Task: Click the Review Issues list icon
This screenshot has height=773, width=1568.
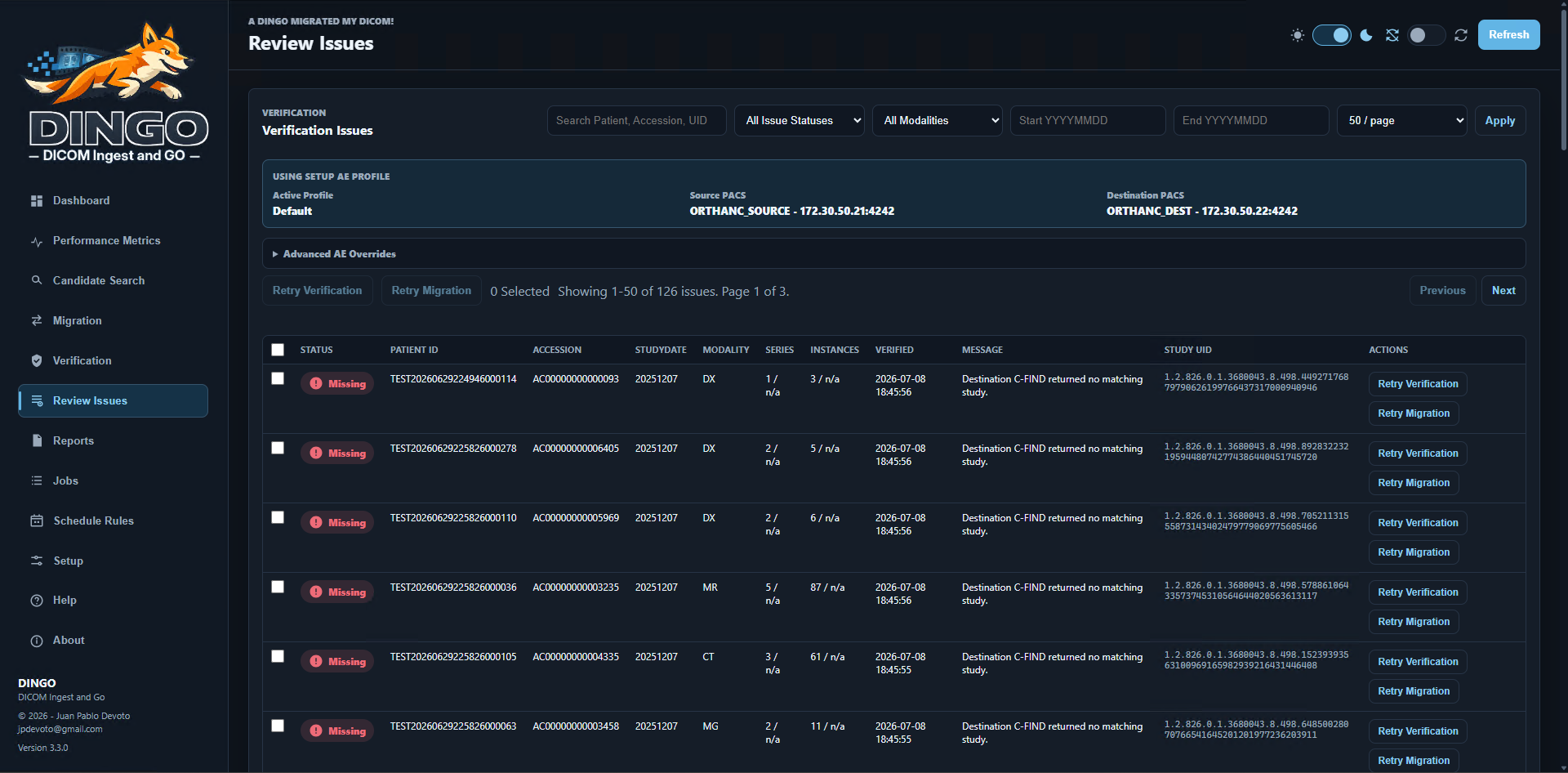Action: pos(37,400)
